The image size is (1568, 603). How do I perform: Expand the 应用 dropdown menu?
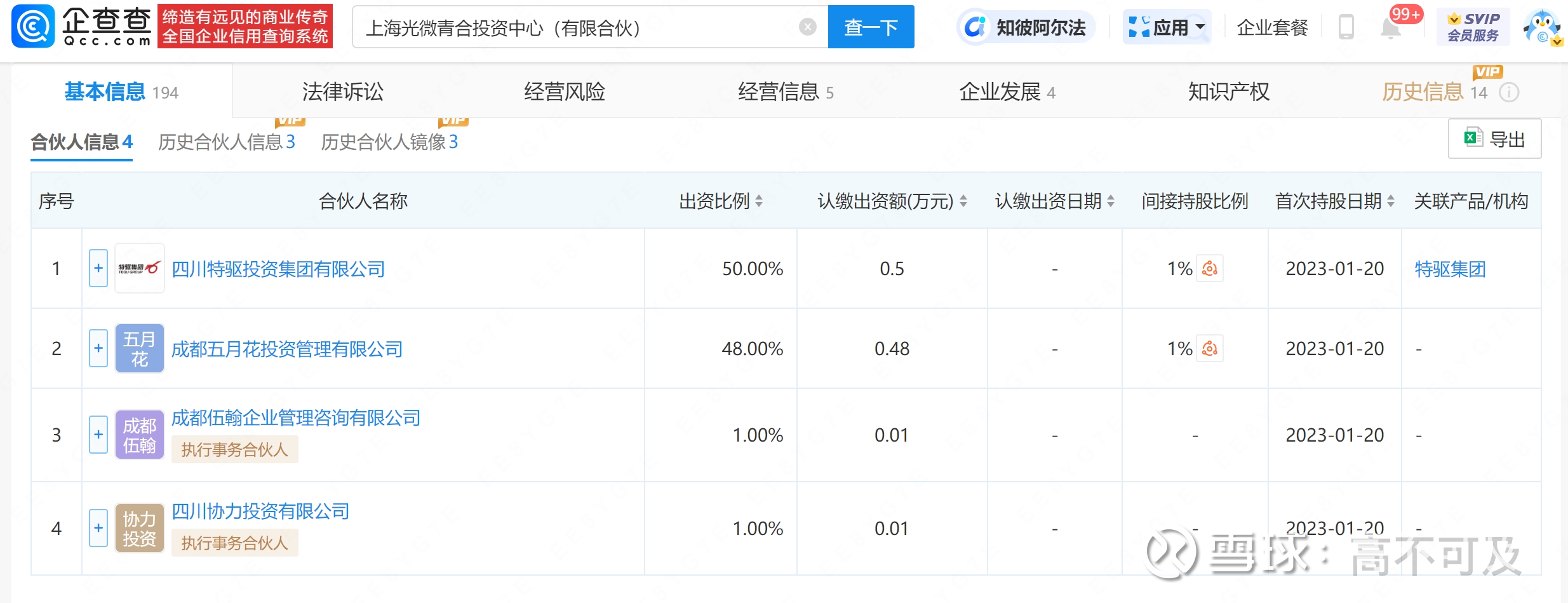[1167, 27]
